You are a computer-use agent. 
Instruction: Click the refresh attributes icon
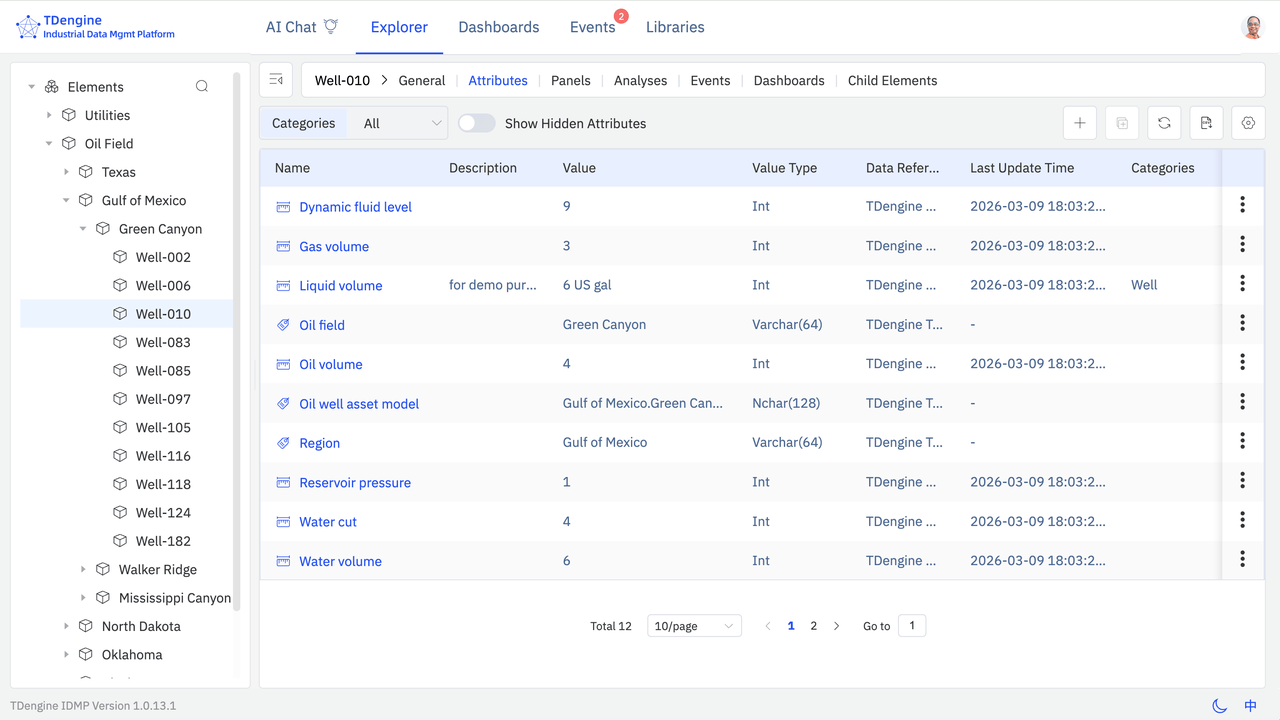[x=1164, y=123]
